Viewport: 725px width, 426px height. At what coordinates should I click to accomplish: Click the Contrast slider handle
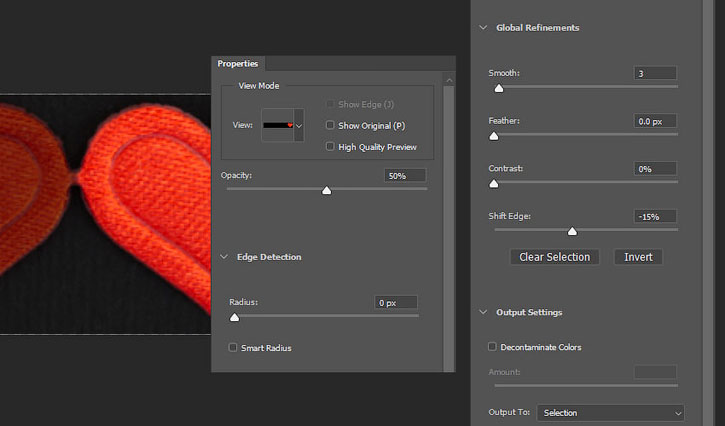494,184
